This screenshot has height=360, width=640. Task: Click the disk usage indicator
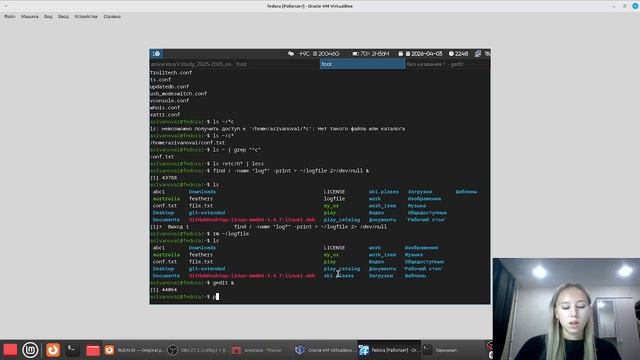coord(326,53)
